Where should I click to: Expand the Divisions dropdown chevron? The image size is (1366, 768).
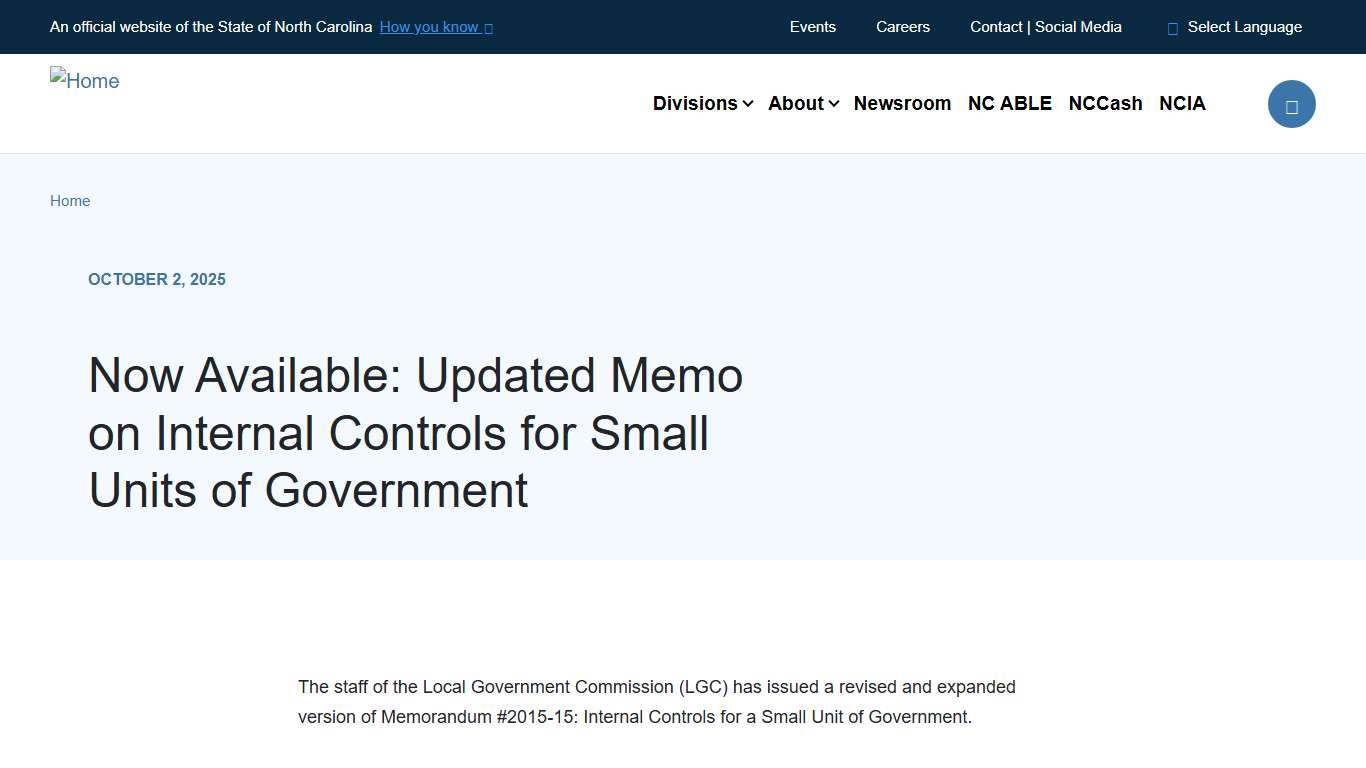(748, 104)
